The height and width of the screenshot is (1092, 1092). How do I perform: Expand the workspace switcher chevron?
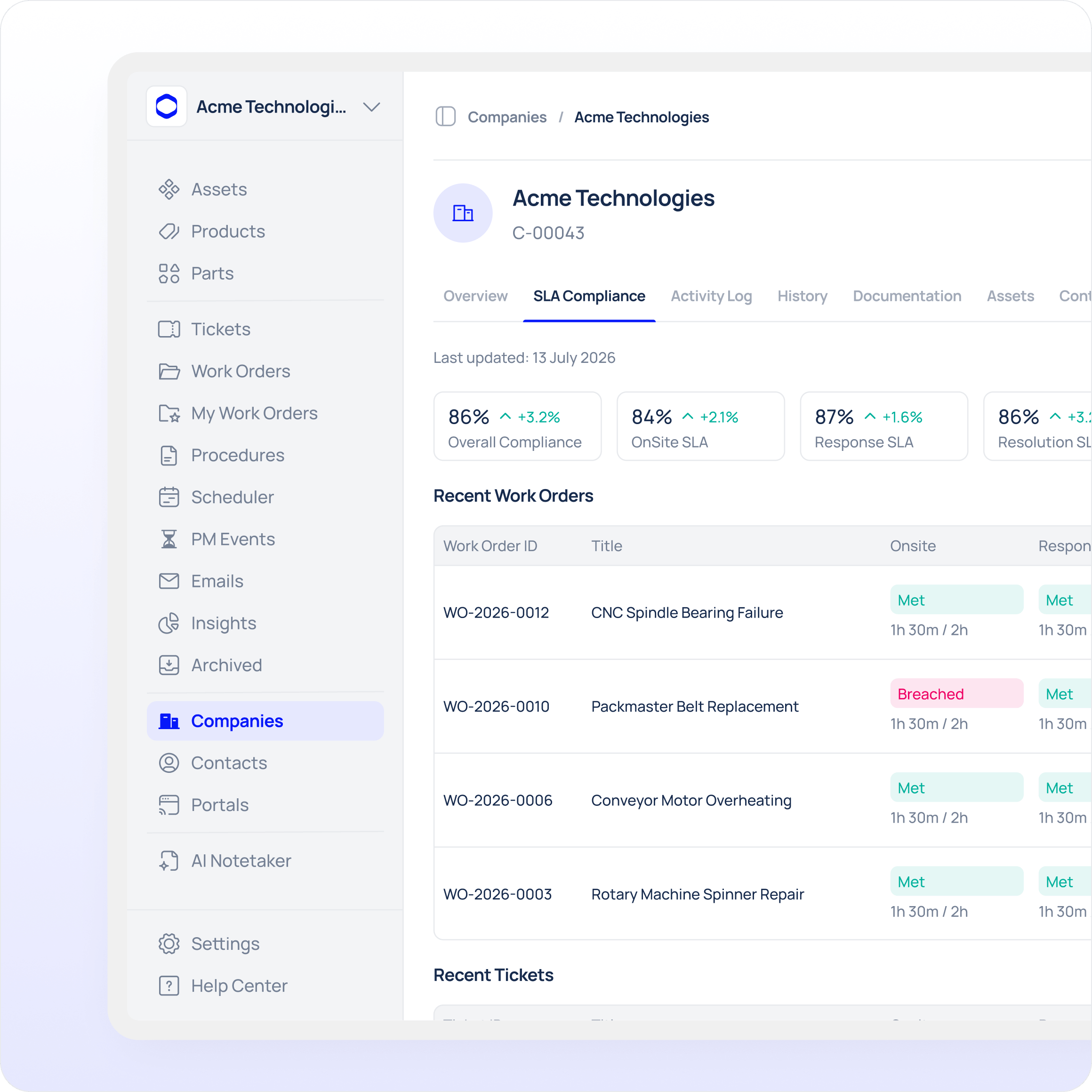[x=371, y=107]
